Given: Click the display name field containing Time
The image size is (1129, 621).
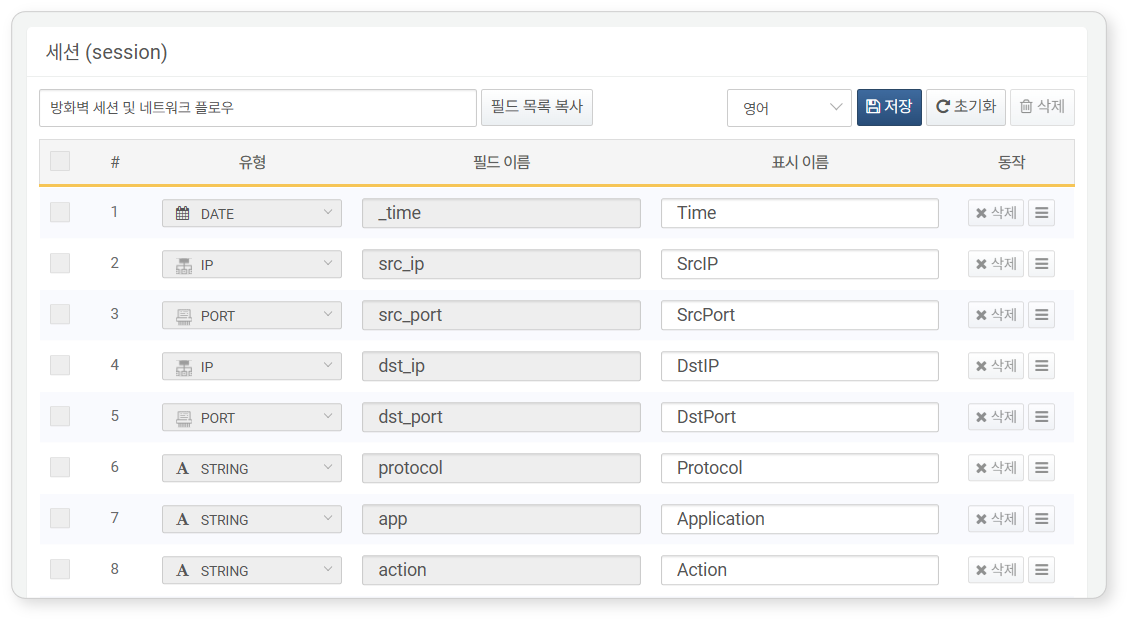Looking at the screenshot, I should [800, 213].
